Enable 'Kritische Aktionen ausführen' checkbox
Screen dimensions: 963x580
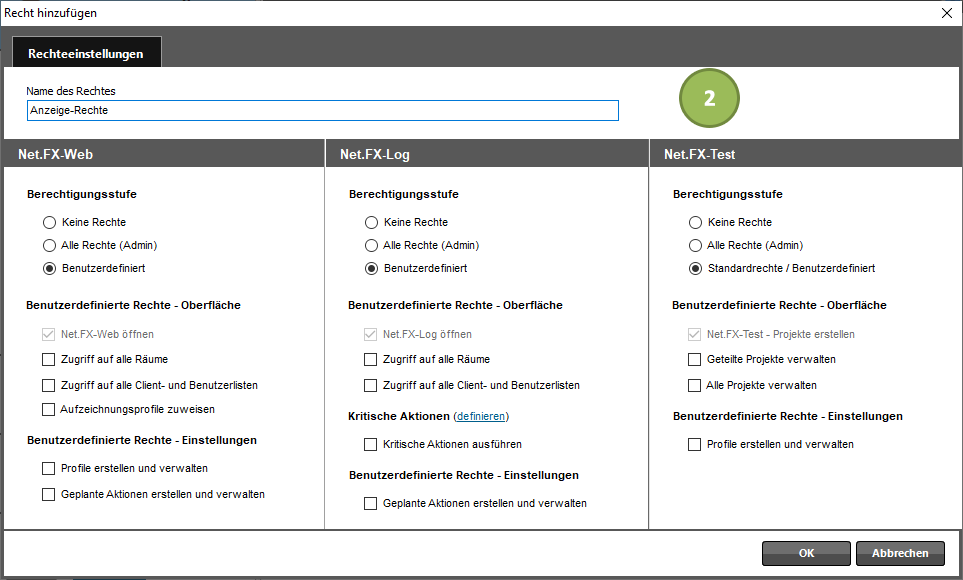(370, 444)
